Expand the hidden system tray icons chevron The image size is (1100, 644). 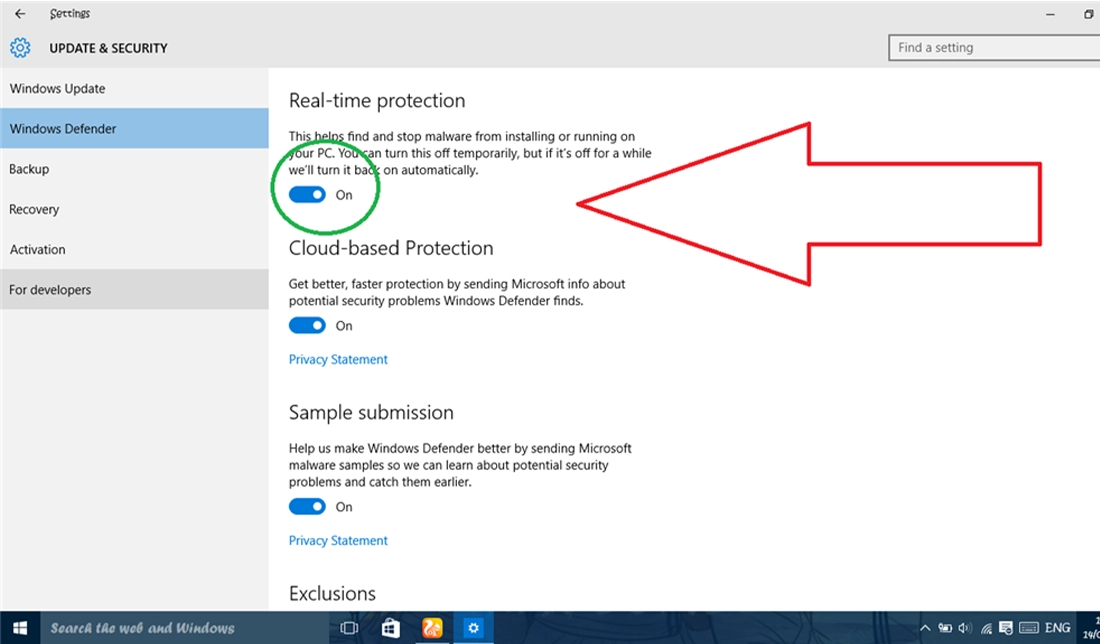[x=925, y=628]
